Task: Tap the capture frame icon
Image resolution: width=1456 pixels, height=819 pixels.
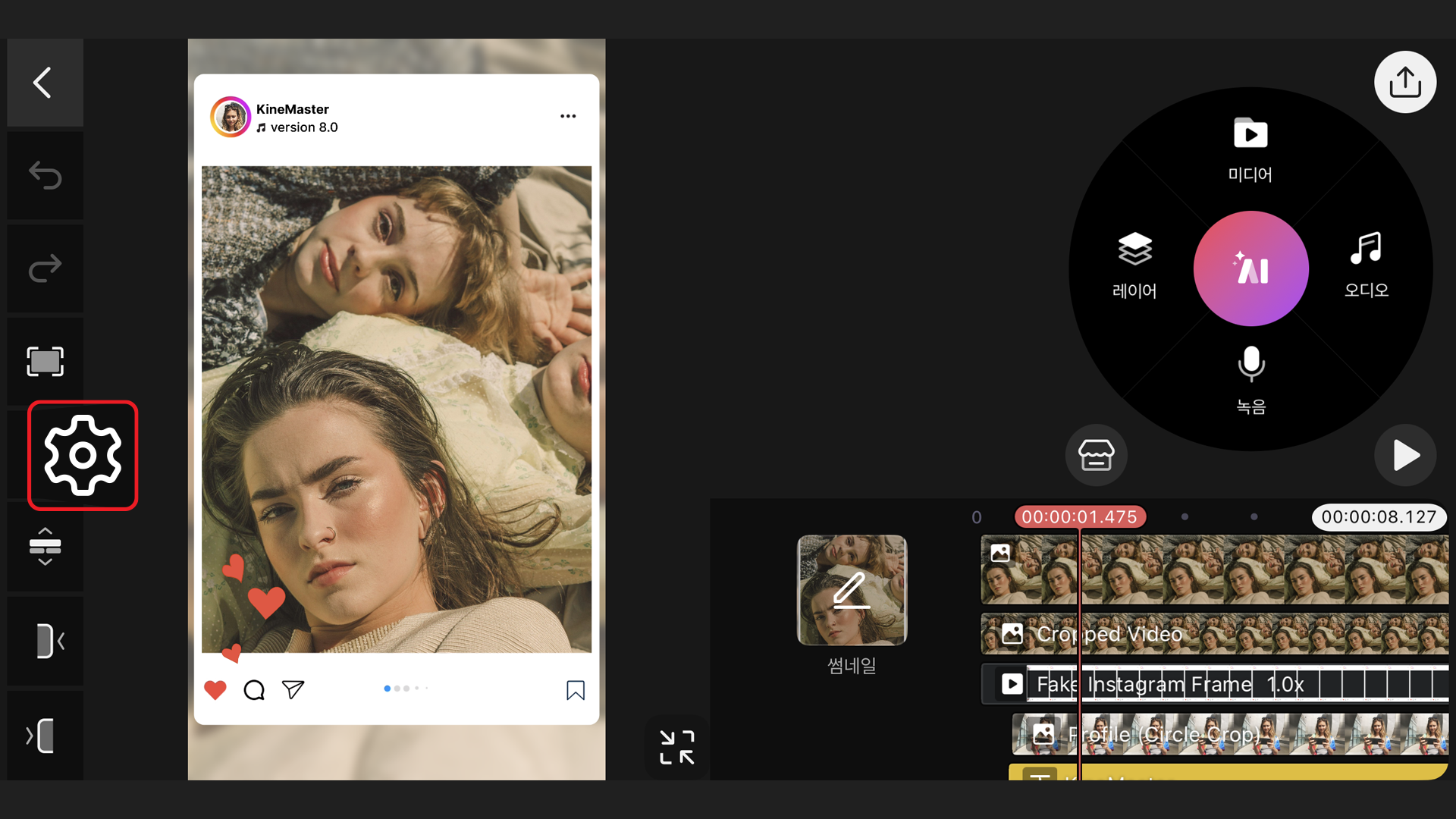Action: (45, 361)
